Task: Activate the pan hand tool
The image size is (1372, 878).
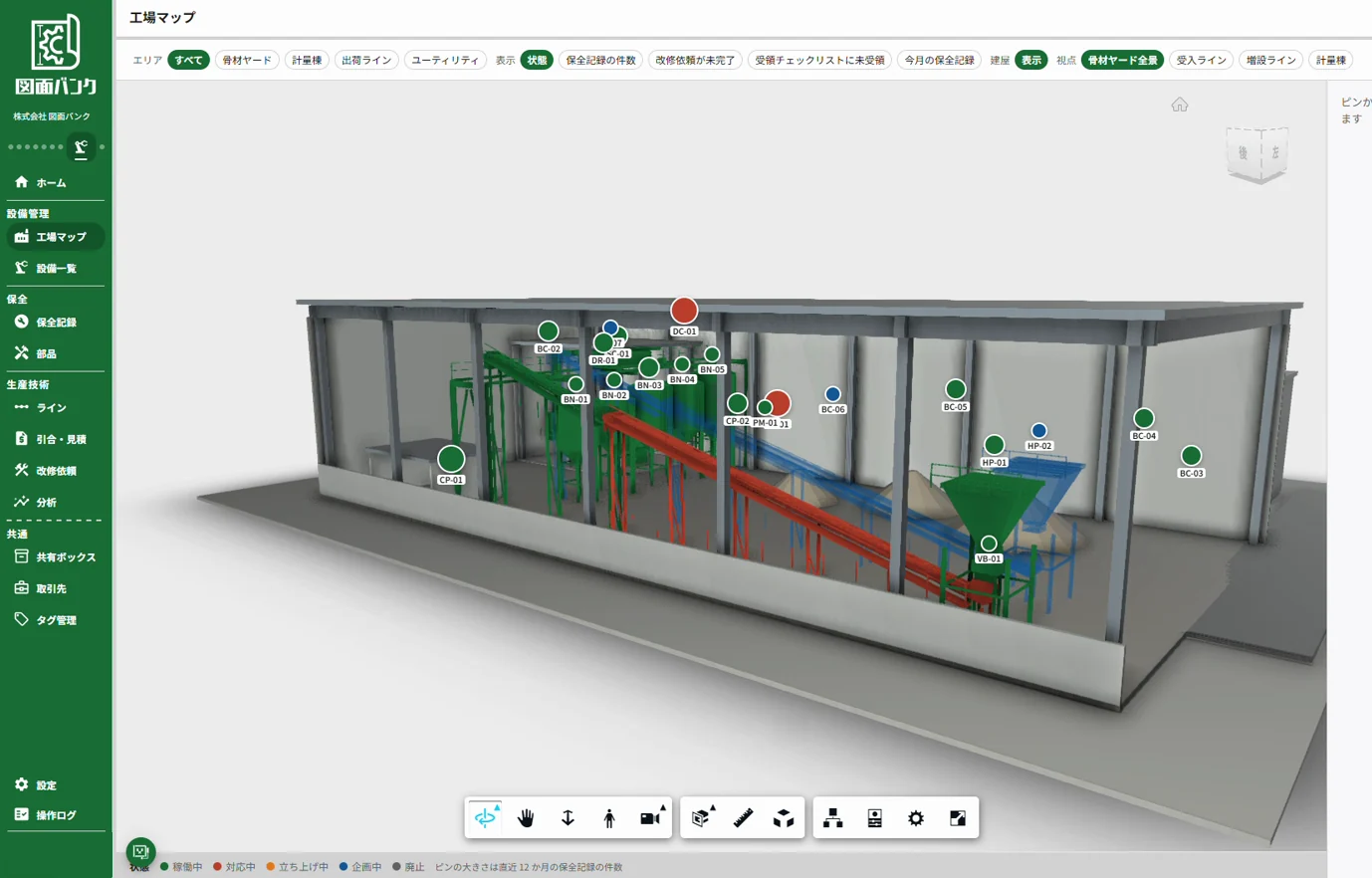Action: coord(527,817)
